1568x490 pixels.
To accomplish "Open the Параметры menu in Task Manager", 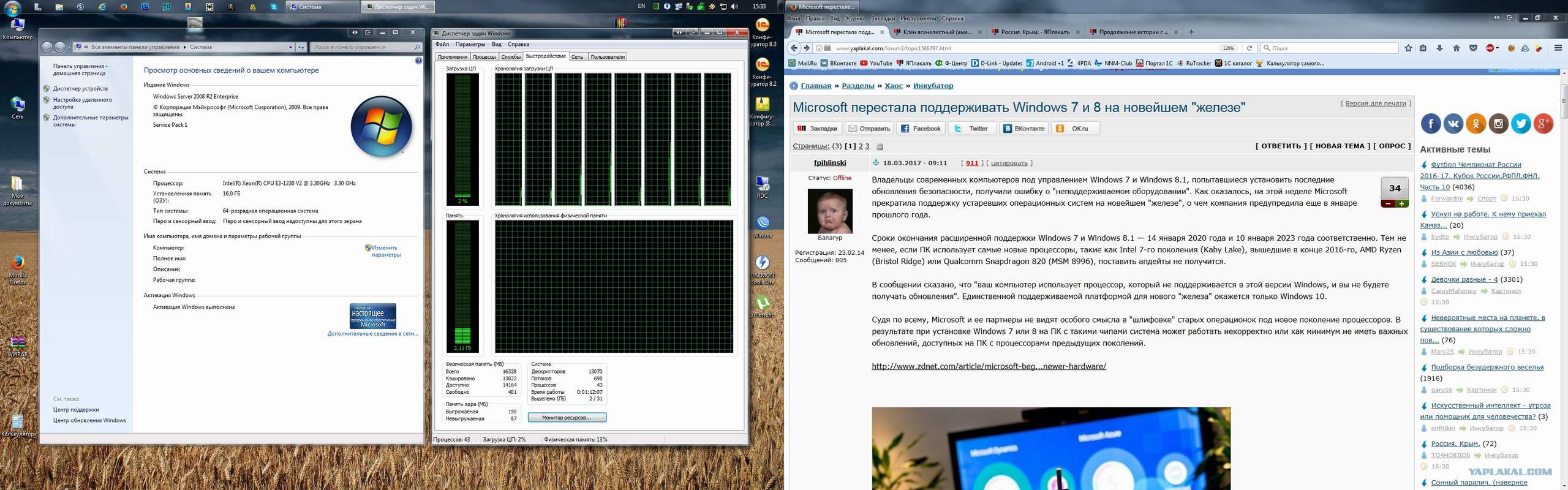I will 470,44.
